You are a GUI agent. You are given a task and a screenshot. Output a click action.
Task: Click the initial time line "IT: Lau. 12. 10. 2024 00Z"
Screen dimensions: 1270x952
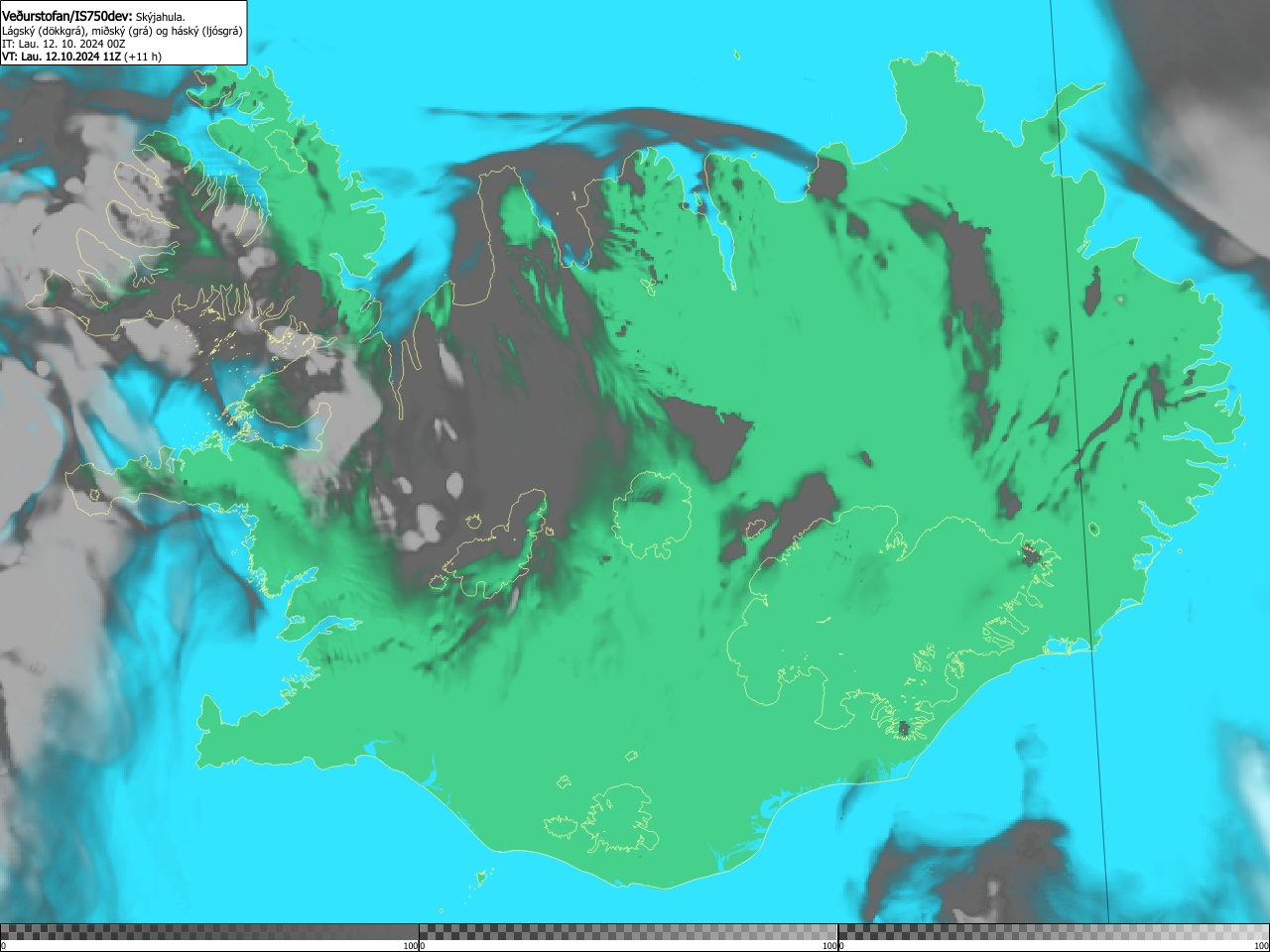click(63, 44)
